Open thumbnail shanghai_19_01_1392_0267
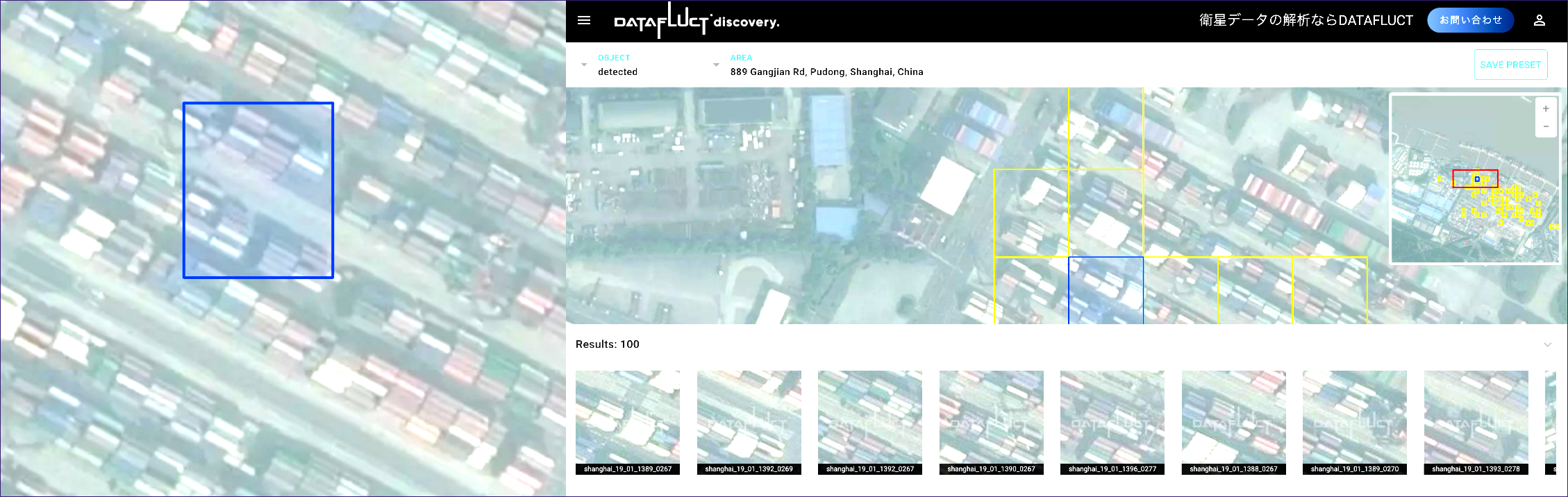 tap(870, 422)
